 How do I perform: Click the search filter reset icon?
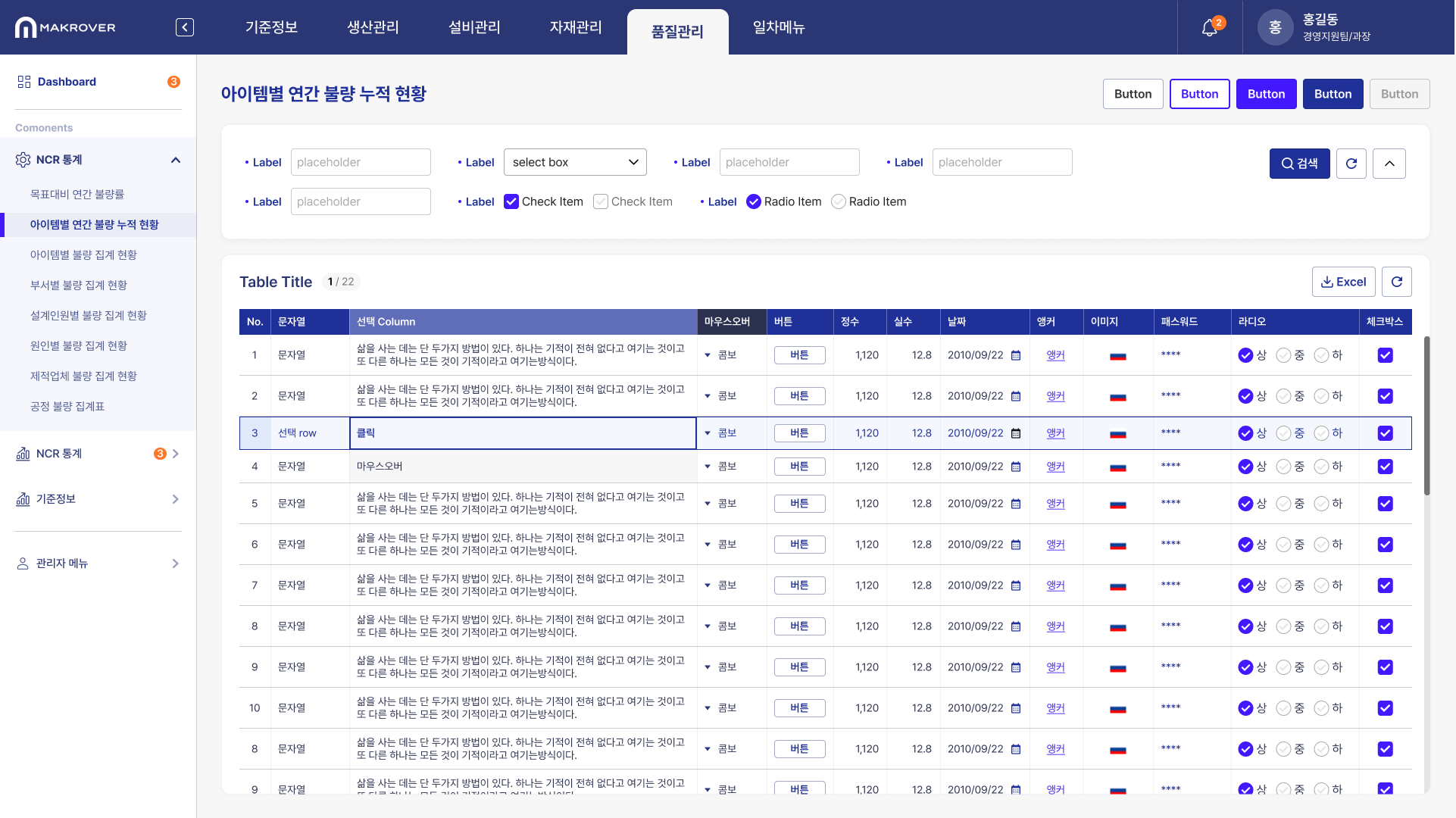(1351, 164)
